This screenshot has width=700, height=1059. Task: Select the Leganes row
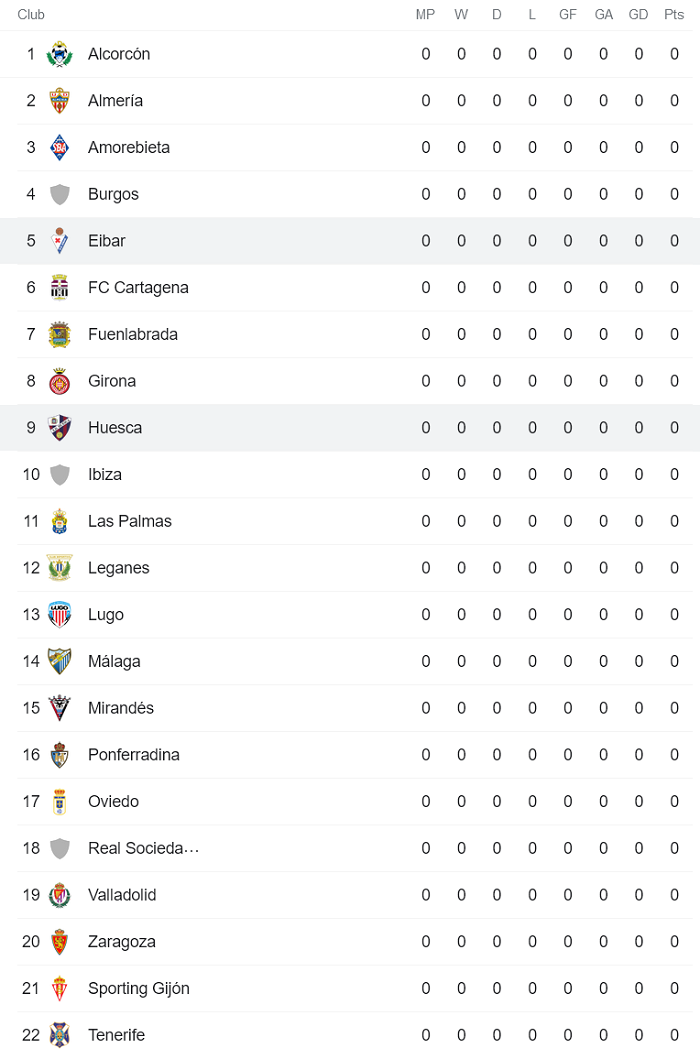[118, 568]
